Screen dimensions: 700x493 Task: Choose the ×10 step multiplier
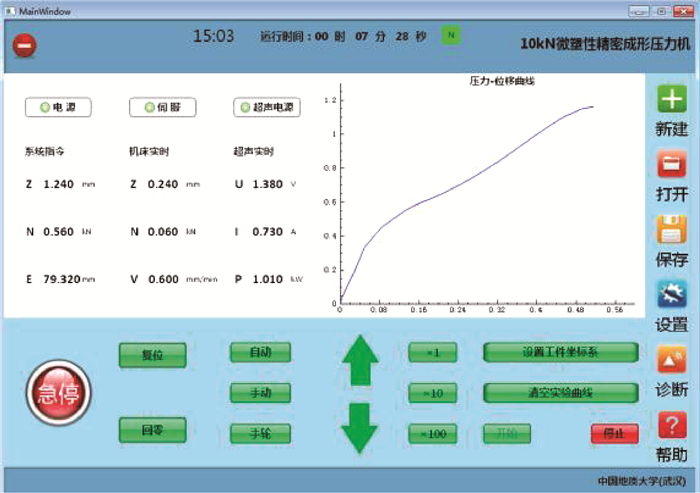point(433,393)
